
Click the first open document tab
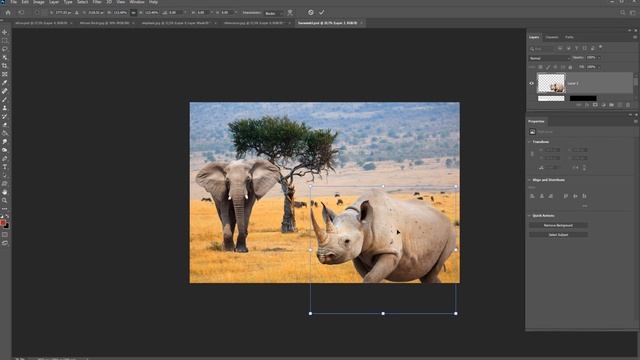[42, 23]
